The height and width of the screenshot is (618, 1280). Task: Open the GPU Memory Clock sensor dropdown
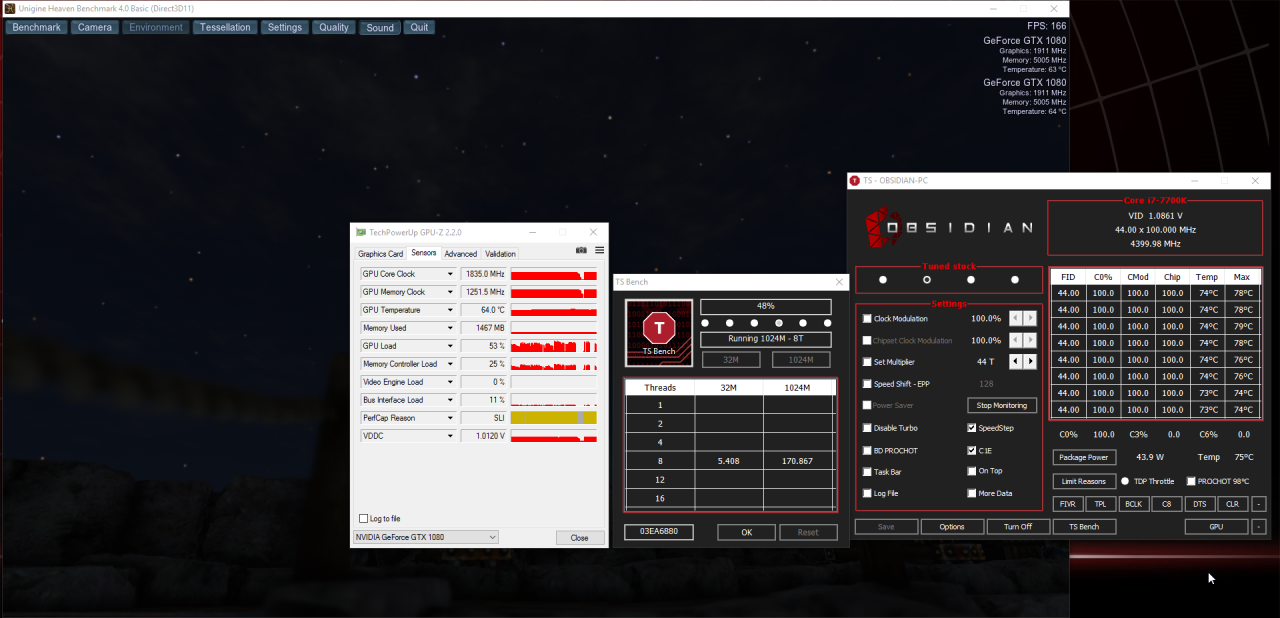(450, 292)
